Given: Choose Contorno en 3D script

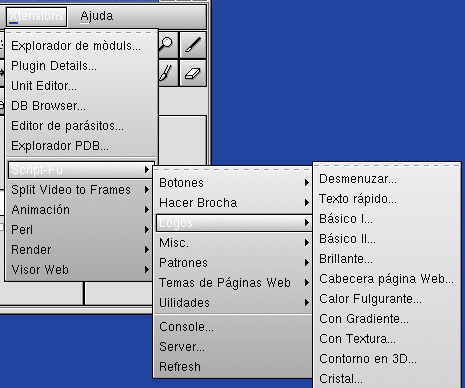Looking at the screenshot, I should pos(387,359).
